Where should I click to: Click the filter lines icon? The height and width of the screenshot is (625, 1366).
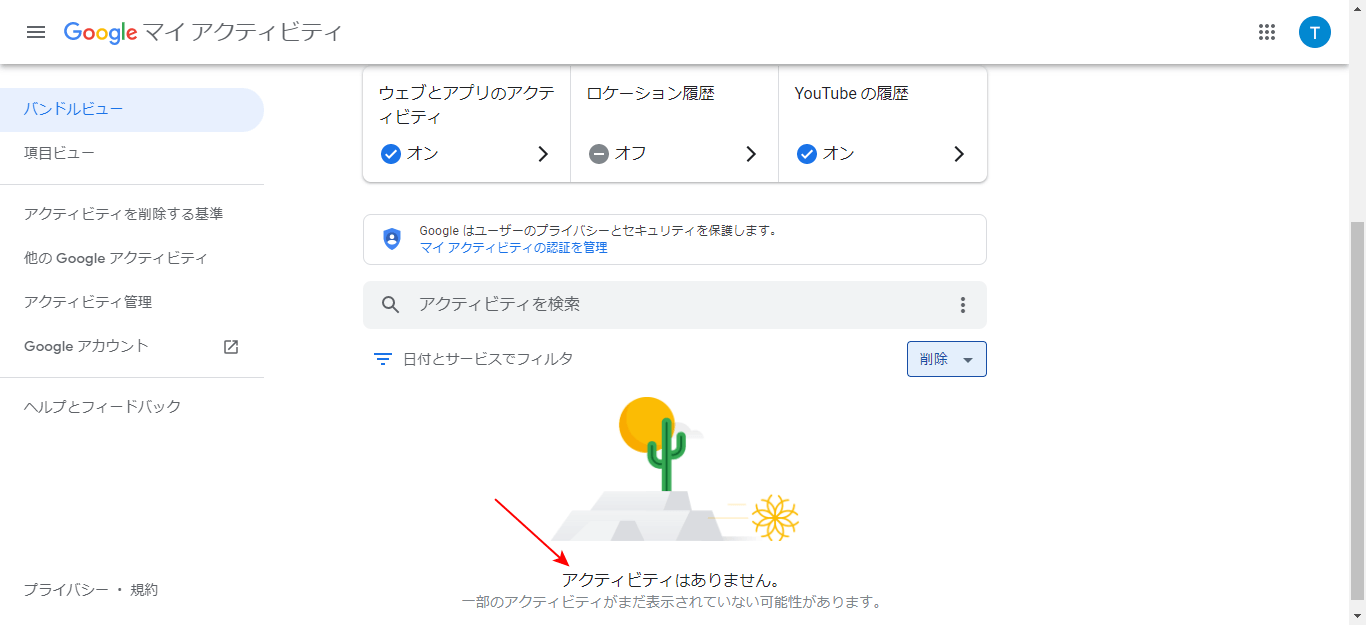point(382,359)
